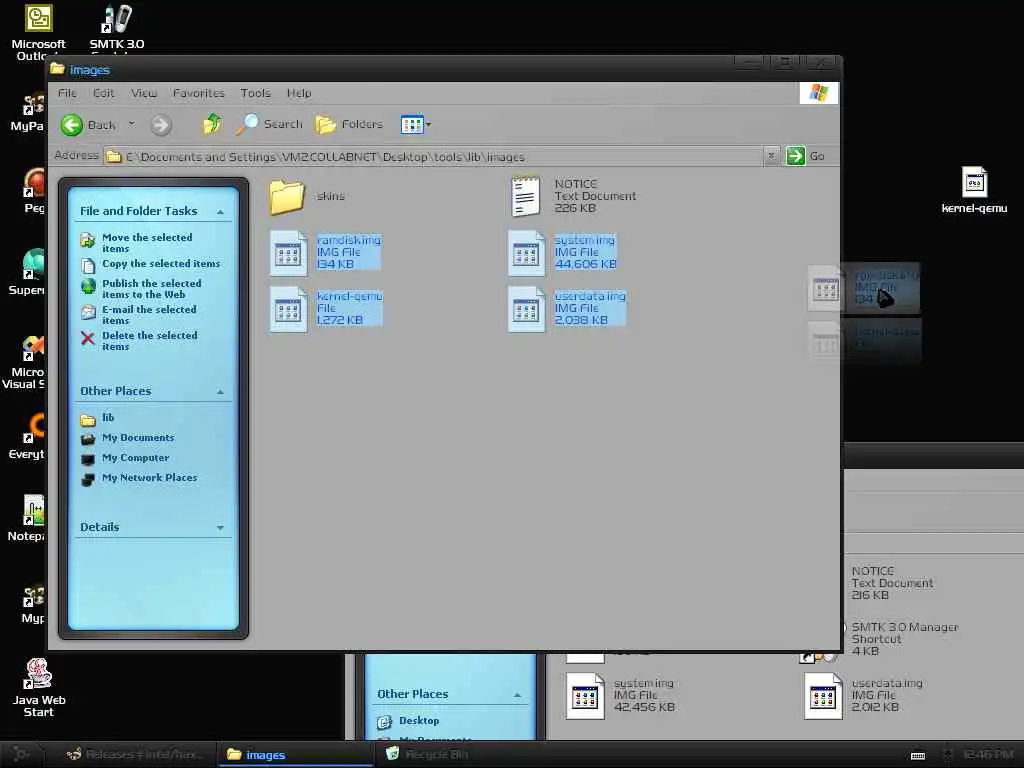Viewport: 1024px width, 768px height.
Task: Open My Network Places link
Action: tap(149, 478)
